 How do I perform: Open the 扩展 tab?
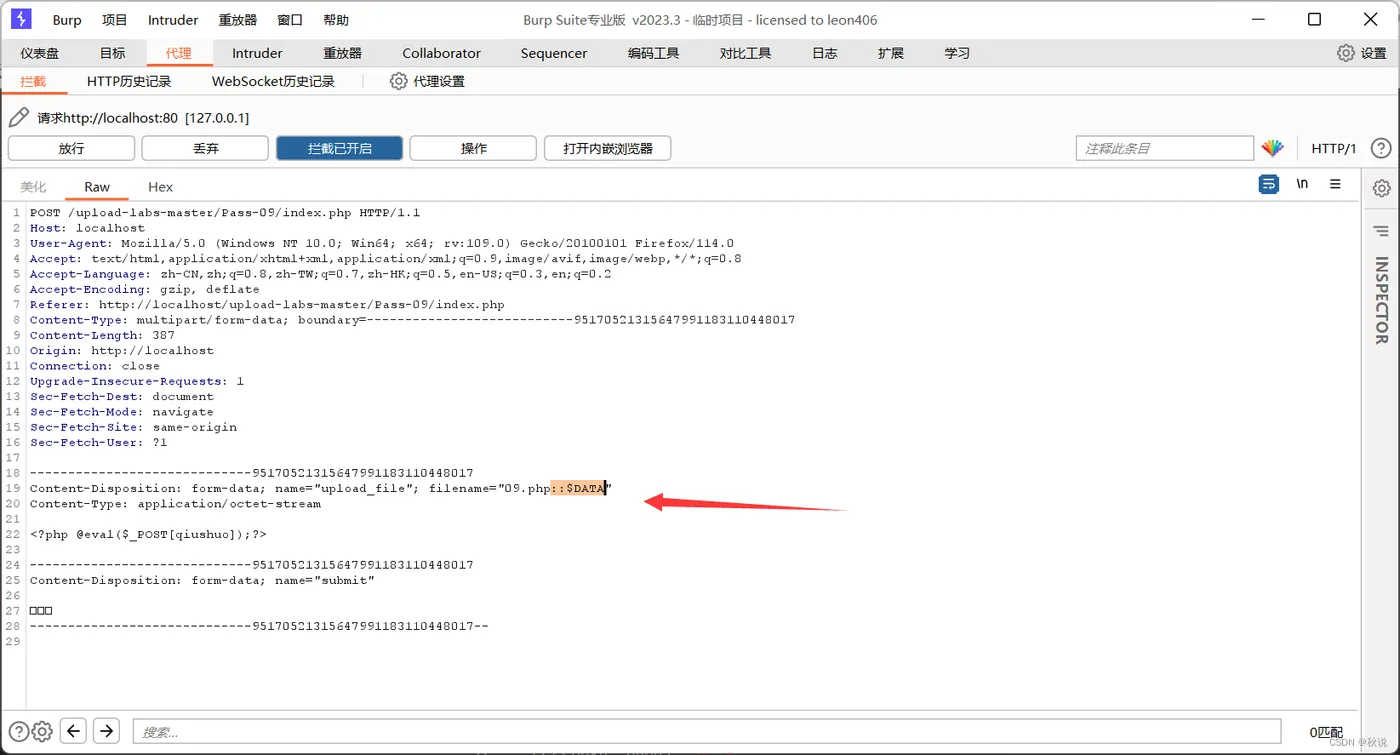pyautogui.click(x=891, y=53)
